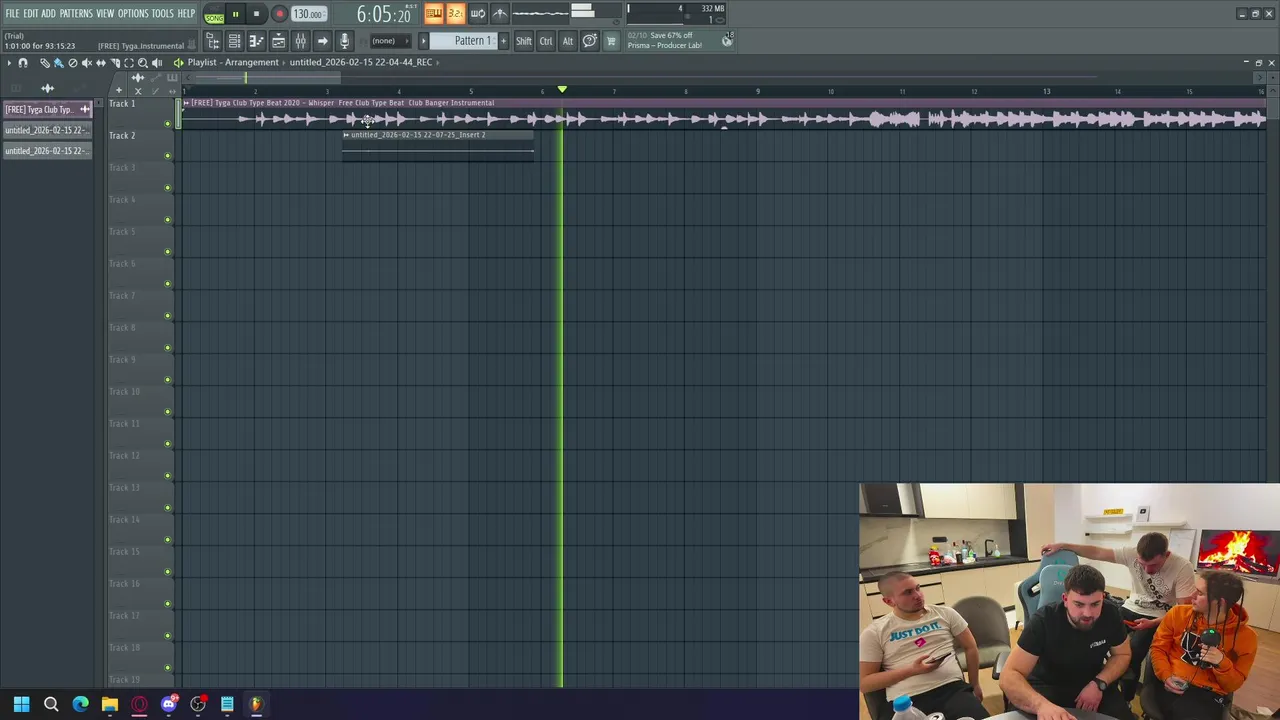Click the 130.000 tempo field

click(308, 14)
